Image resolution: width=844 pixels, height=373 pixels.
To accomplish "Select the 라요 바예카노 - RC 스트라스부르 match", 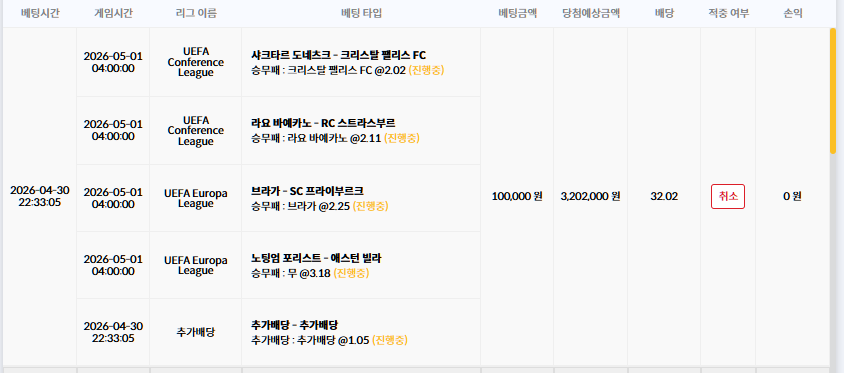I will coord(323,123).
